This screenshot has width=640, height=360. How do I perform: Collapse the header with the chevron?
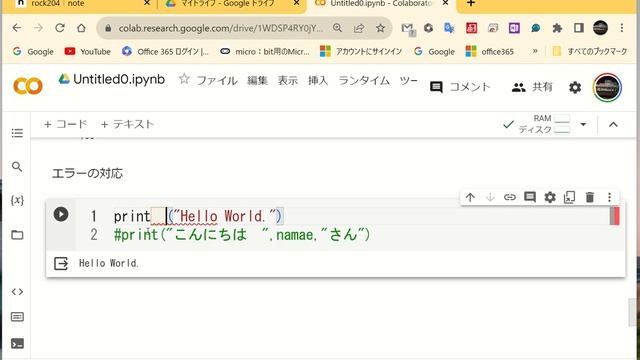613,124
